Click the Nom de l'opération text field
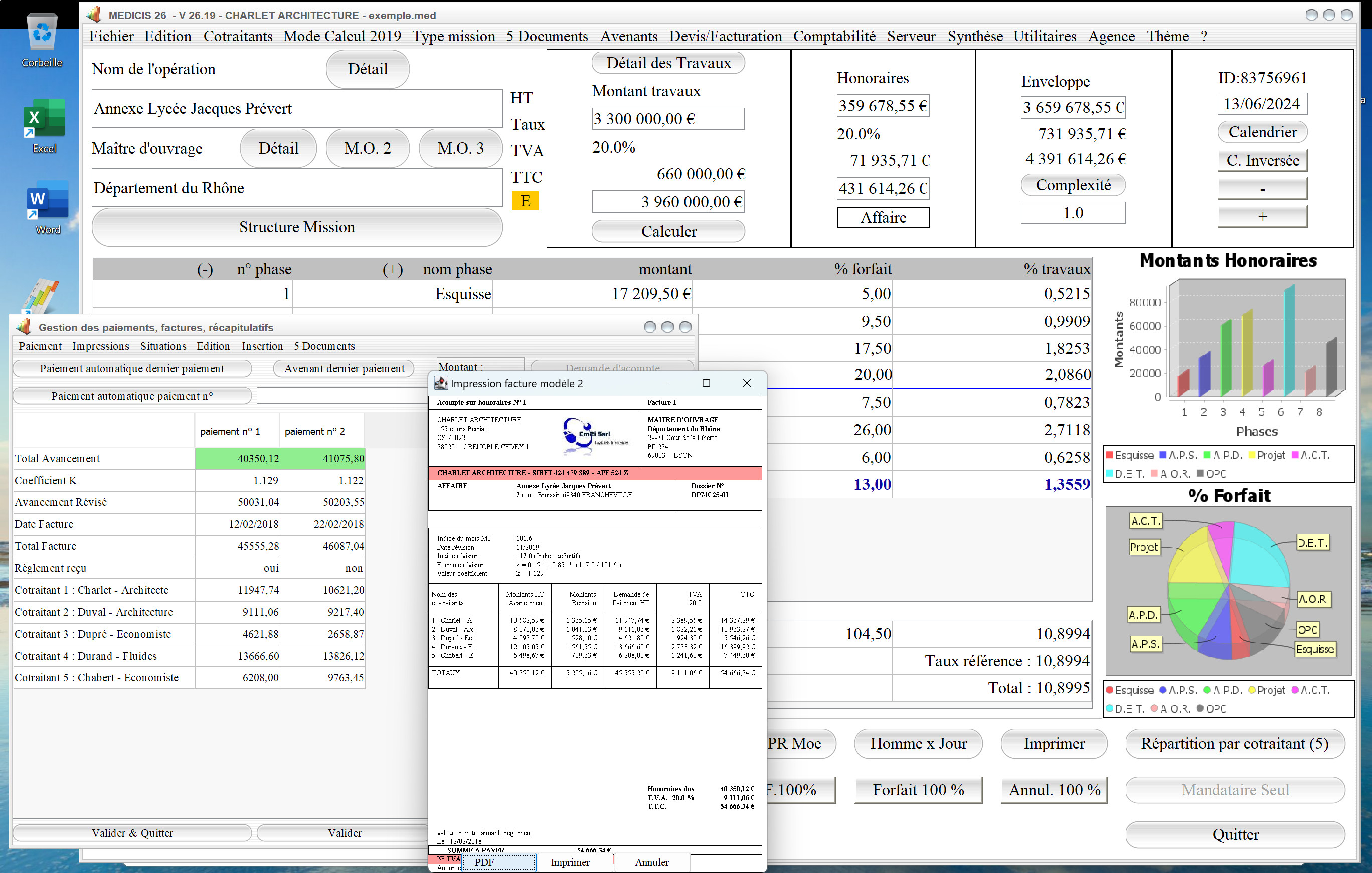The image size is (1372, 873). [297, 108]
